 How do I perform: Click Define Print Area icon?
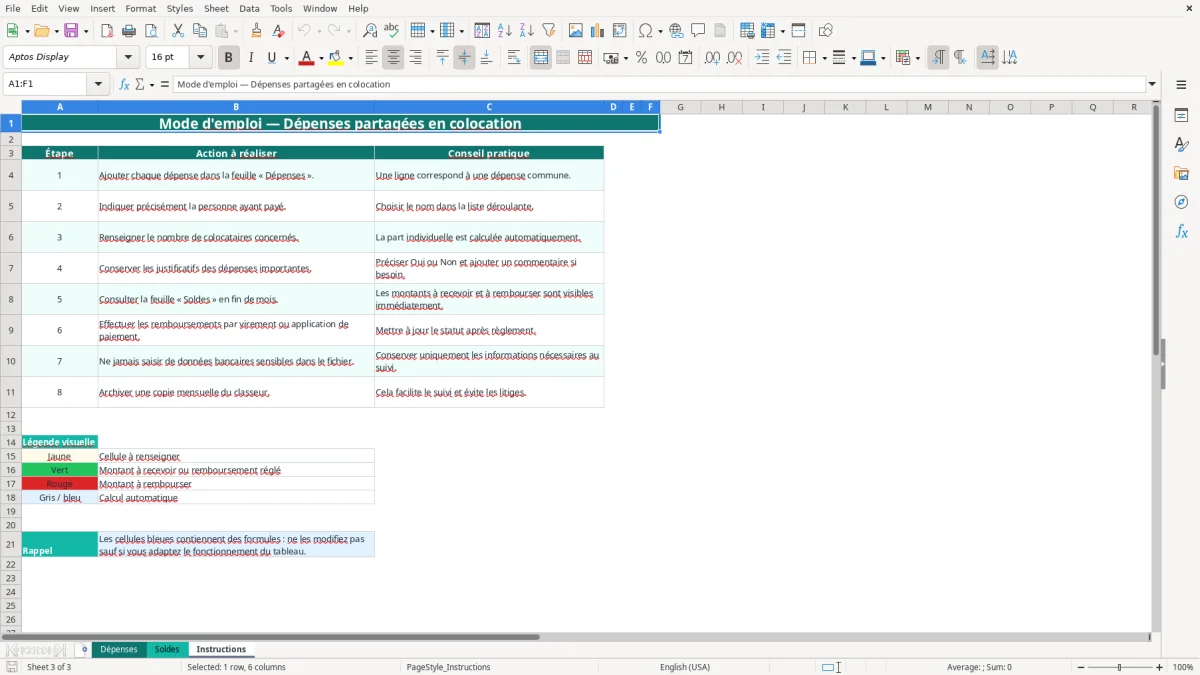pyautogui.click(x=746, y=31)
